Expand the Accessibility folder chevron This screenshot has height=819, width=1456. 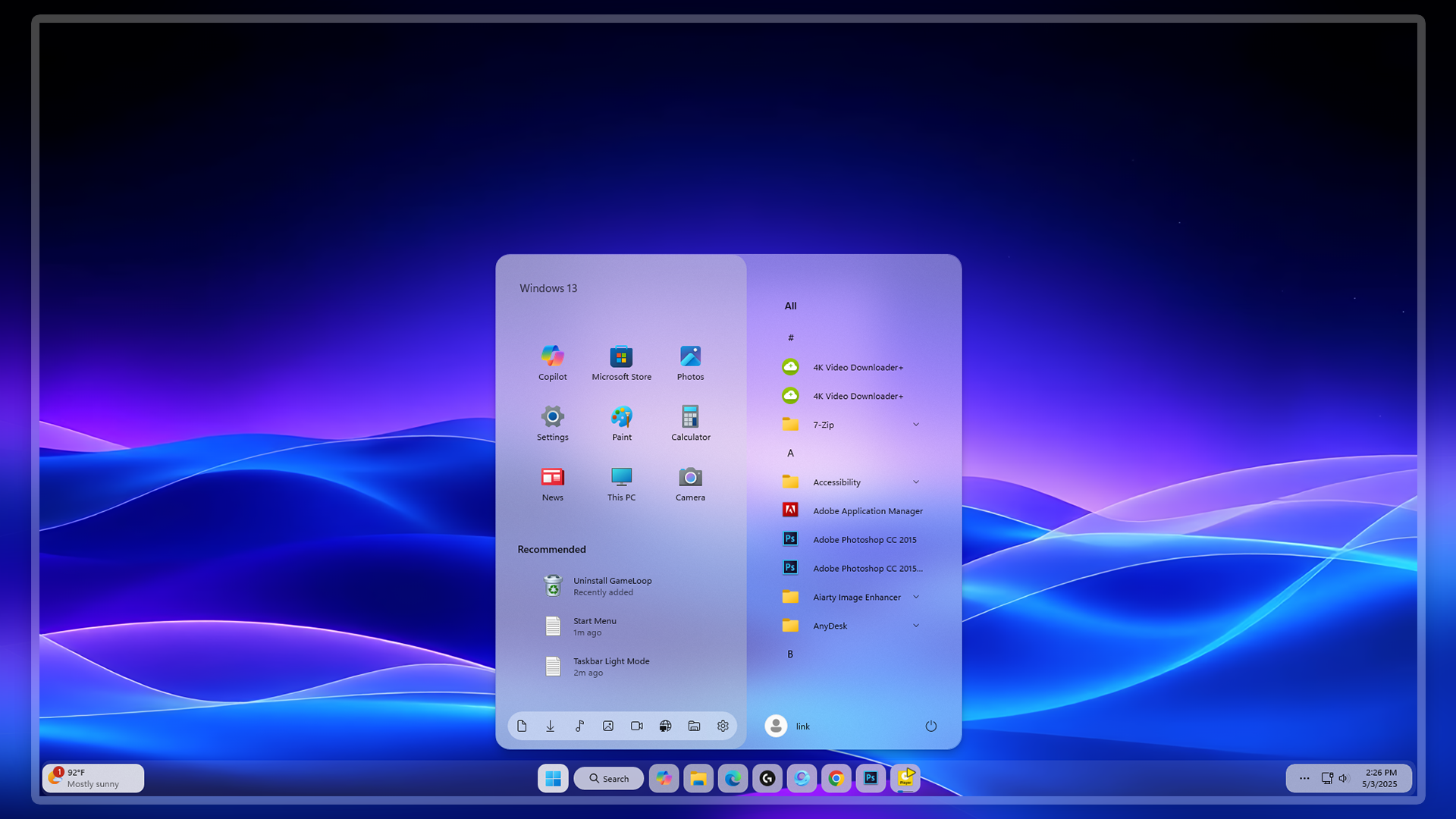(916, 482)
